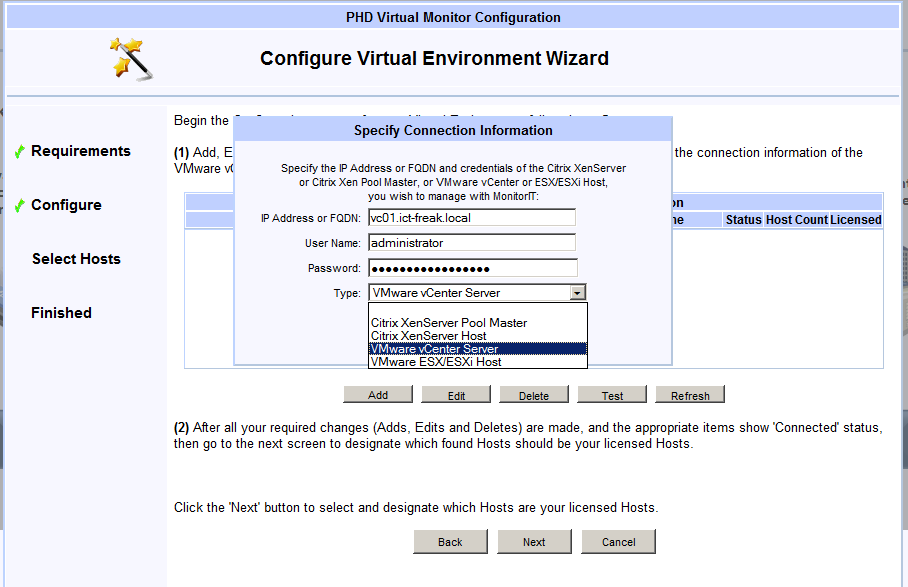Proceed with the Next button
This screenshot has height=587, width=908.
(534, 542)
